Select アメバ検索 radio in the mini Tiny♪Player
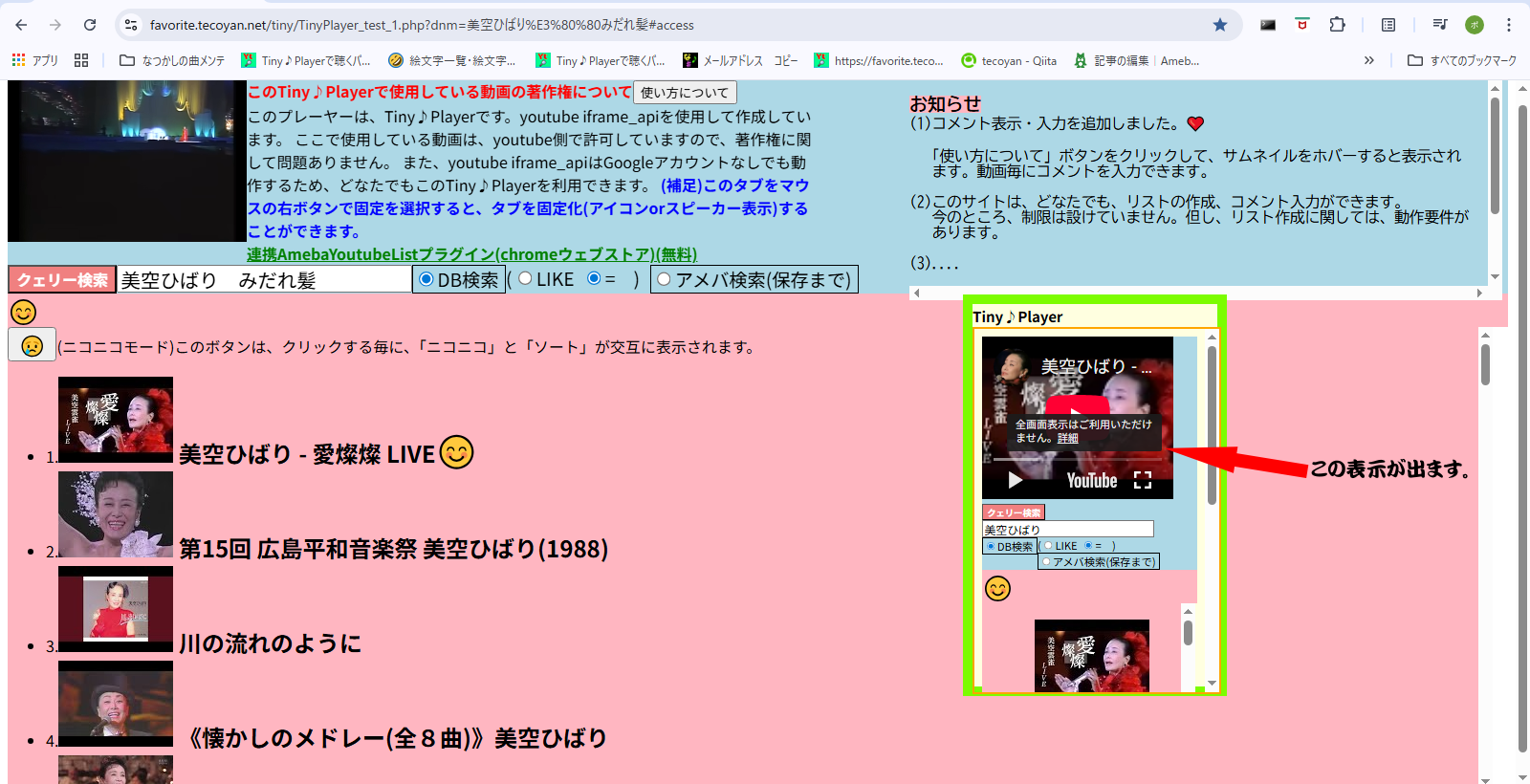Viewport: 1530px width, 784px height. pyautogui.click(x=1046, y=561)
